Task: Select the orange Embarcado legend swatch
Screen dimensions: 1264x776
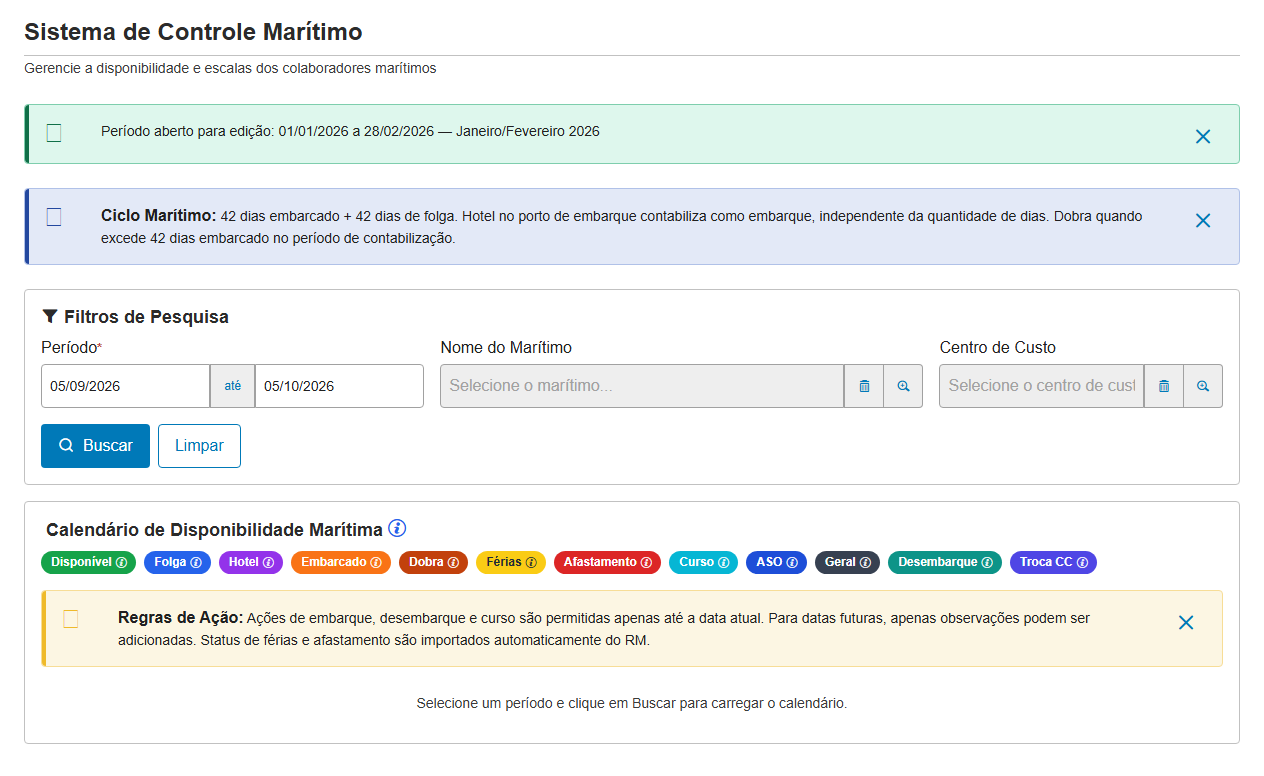Action: click(340, 563)
